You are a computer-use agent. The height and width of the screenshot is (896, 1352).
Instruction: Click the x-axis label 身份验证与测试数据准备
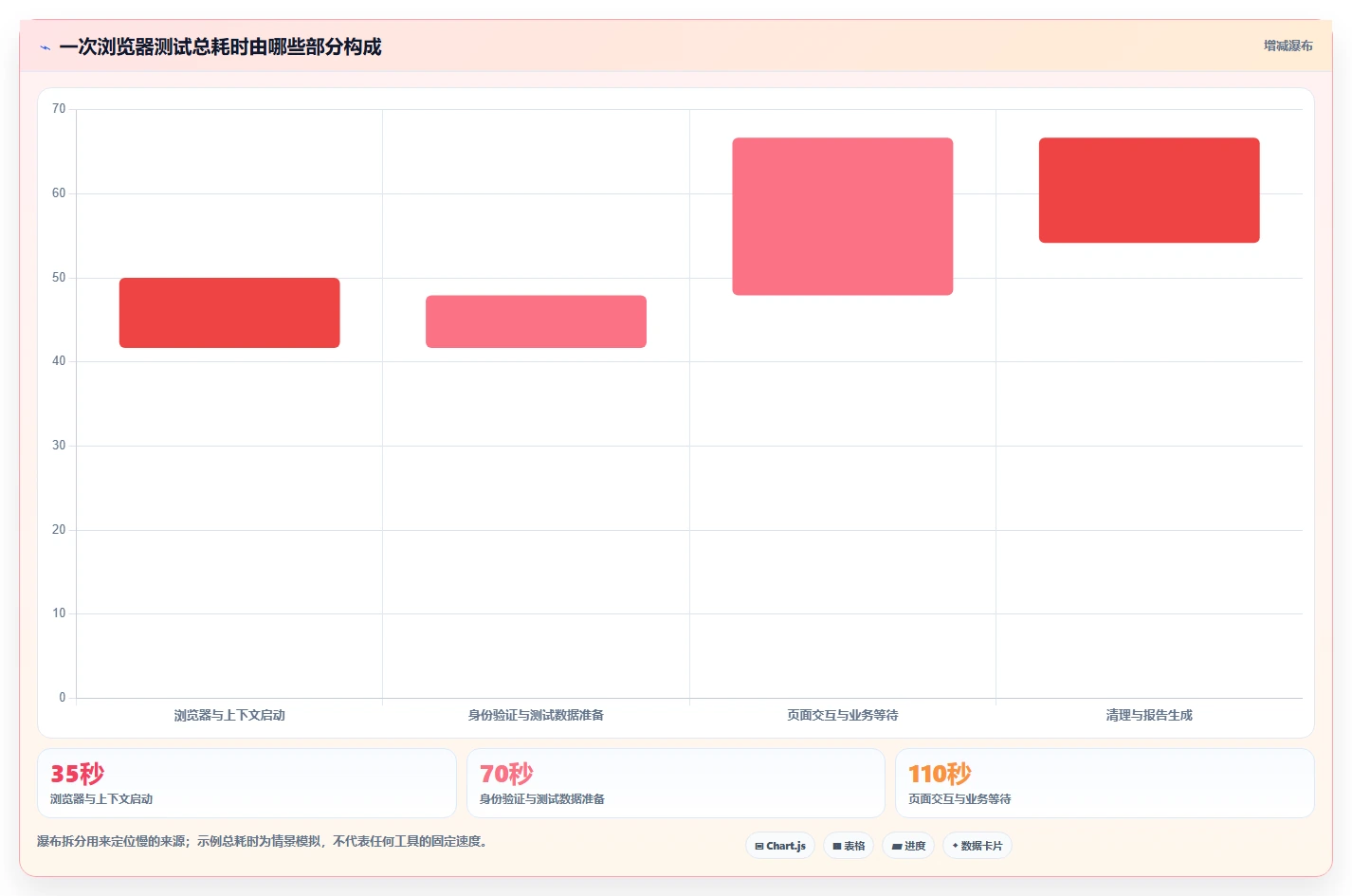click(x=536, y=715)
